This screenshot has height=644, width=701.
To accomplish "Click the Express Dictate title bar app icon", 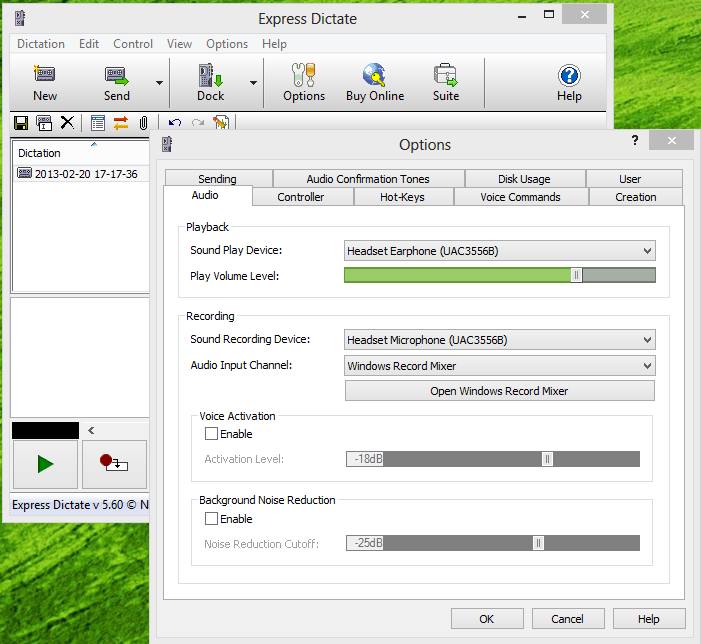I will point(20,18).
